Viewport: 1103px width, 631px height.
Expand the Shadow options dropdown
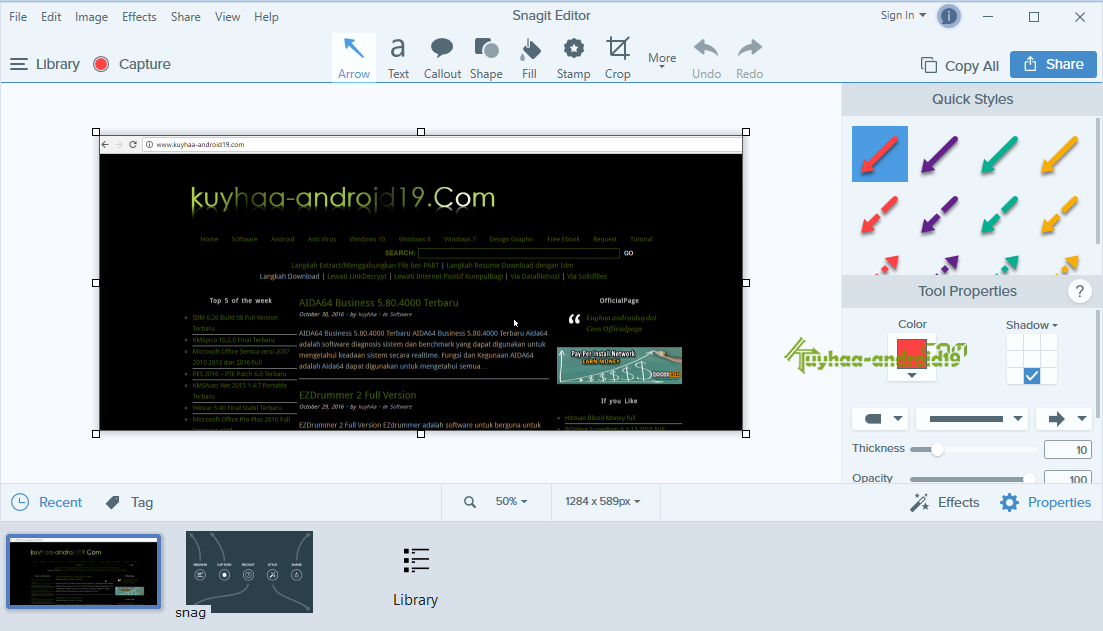(x=1032, y=325)
